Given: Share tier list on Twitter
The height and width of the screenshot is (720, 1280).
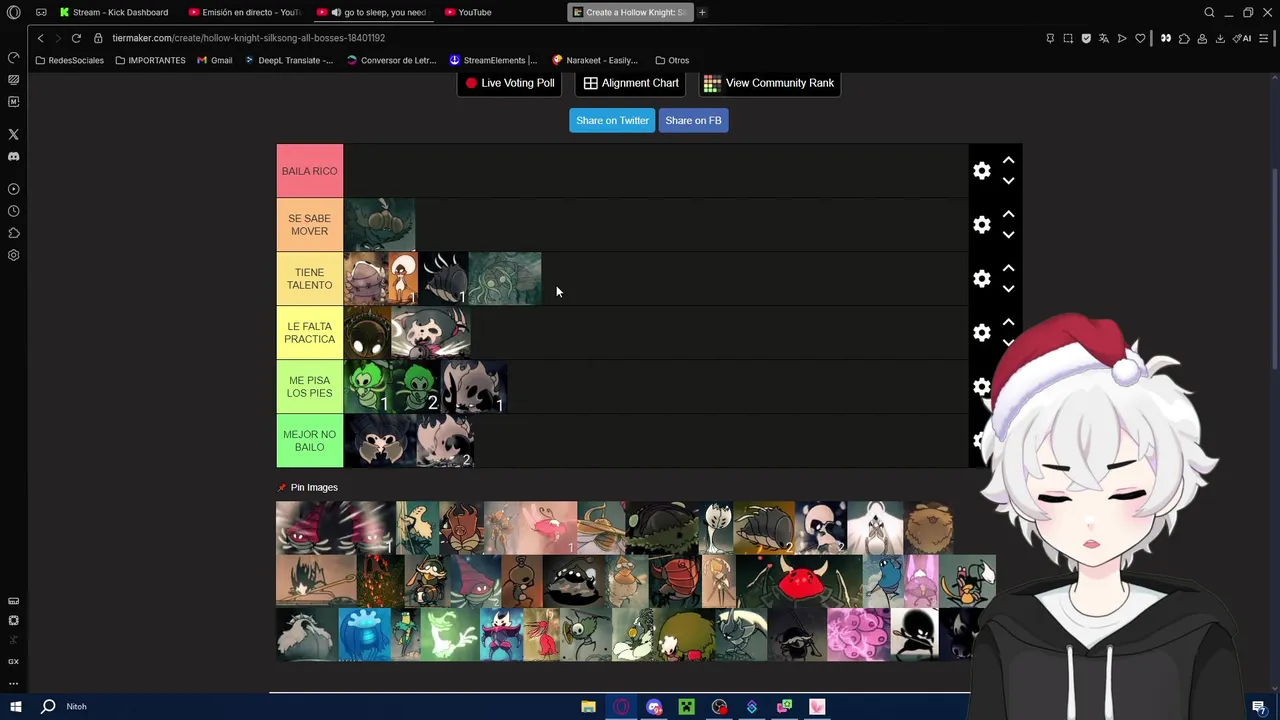Looking at the screenshot, I should [x=612, y=120].
